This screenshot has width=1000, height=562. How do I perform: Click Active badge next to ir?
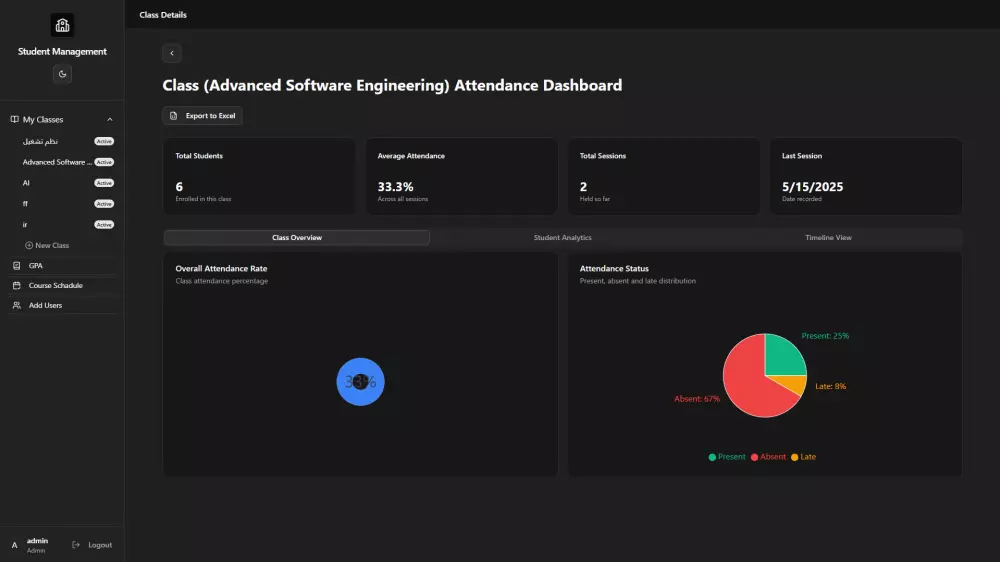(x=104, y=225)
